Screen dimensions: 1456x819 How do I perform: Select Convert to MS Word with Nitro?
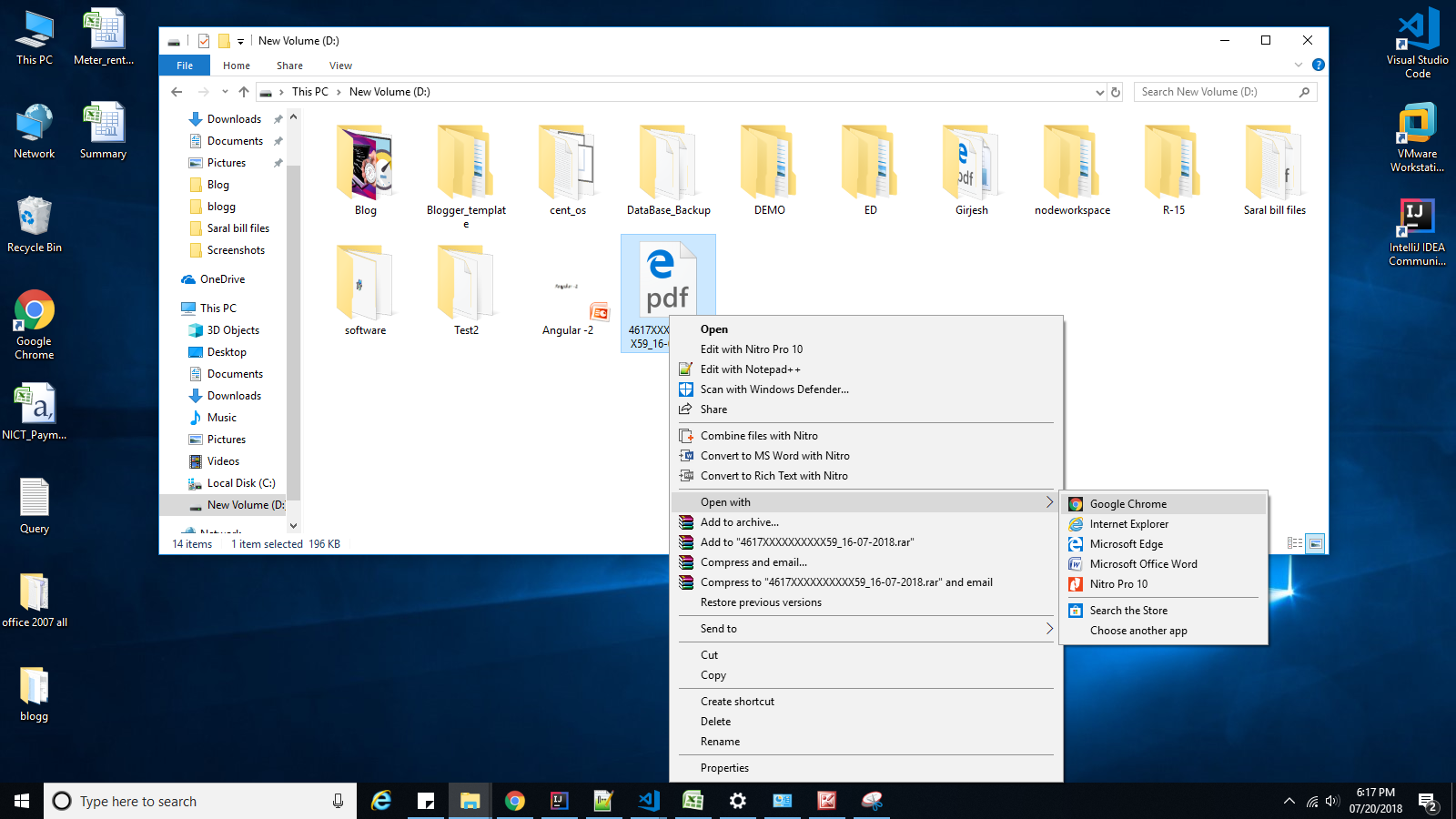pyautogui.click(x=865, y=456)
